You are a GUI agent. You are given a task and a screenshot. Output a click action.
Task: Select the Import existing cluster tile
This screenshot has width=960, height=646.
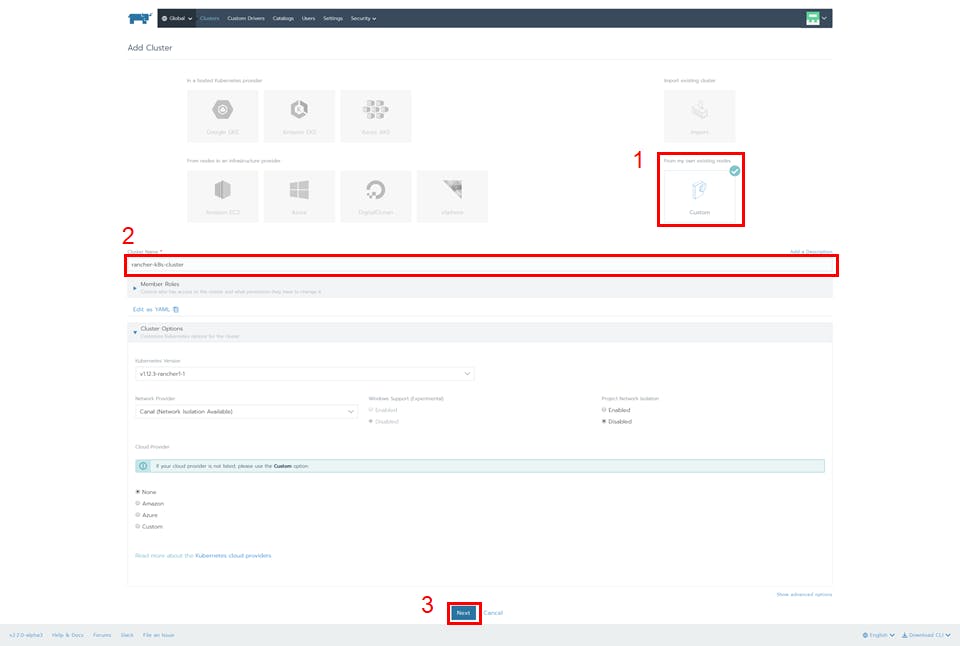[699, 116]
